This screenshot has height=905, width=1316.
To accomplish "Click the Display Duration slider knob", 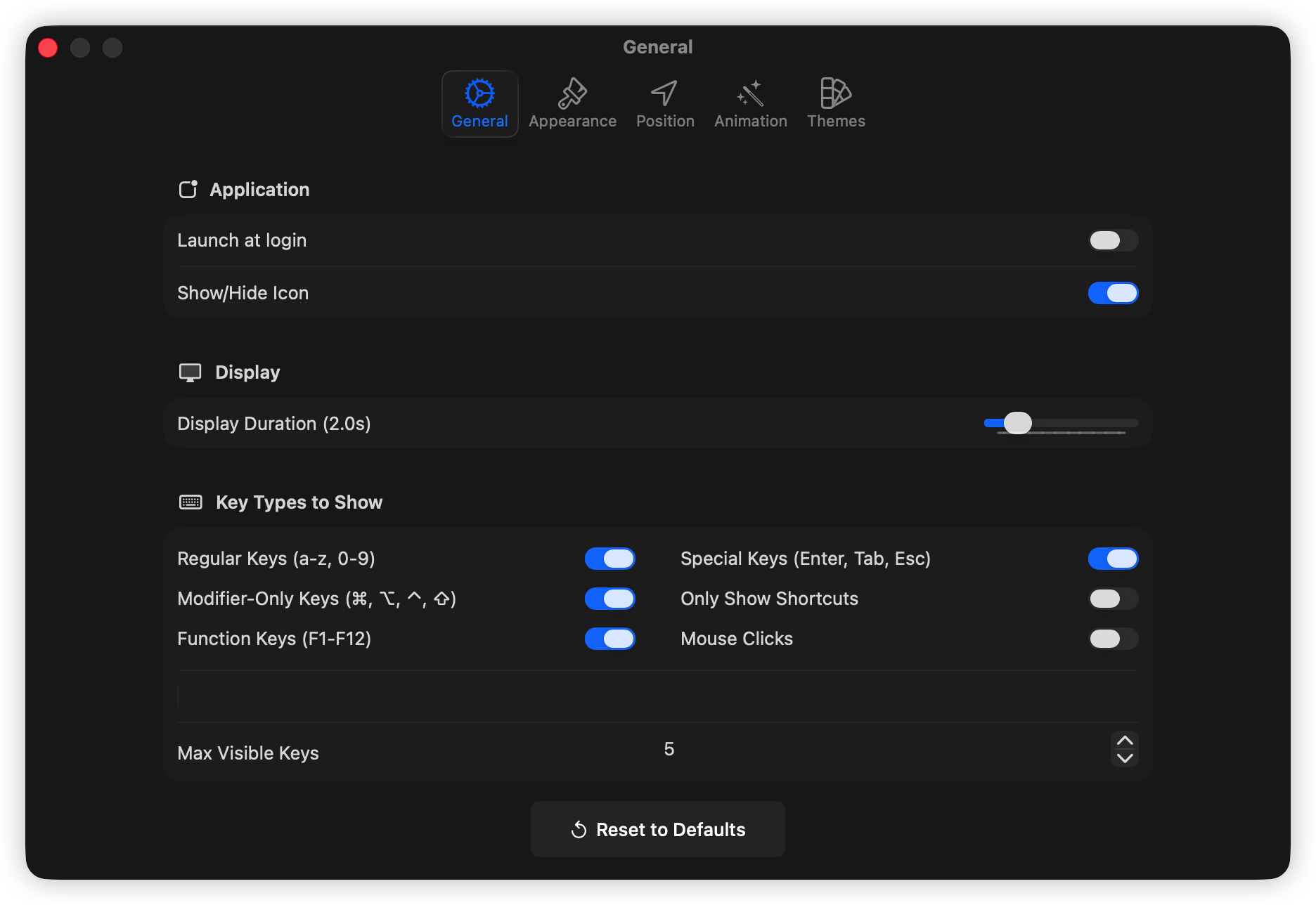I will 1017,423.
